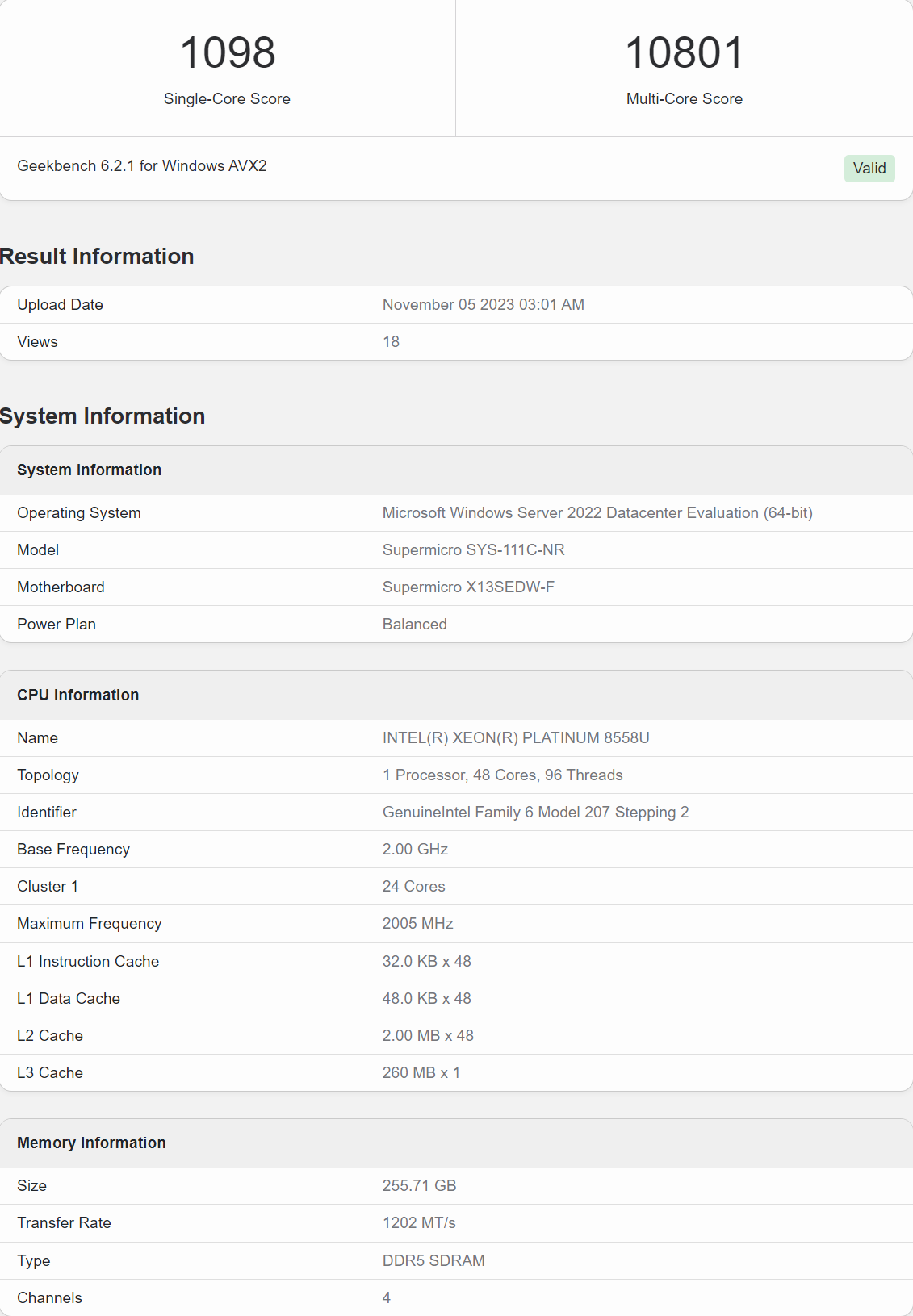Screen dimensions: 913x1316
Task: Click the DDR5 SDRAM type value
Action: point(433,1260)
